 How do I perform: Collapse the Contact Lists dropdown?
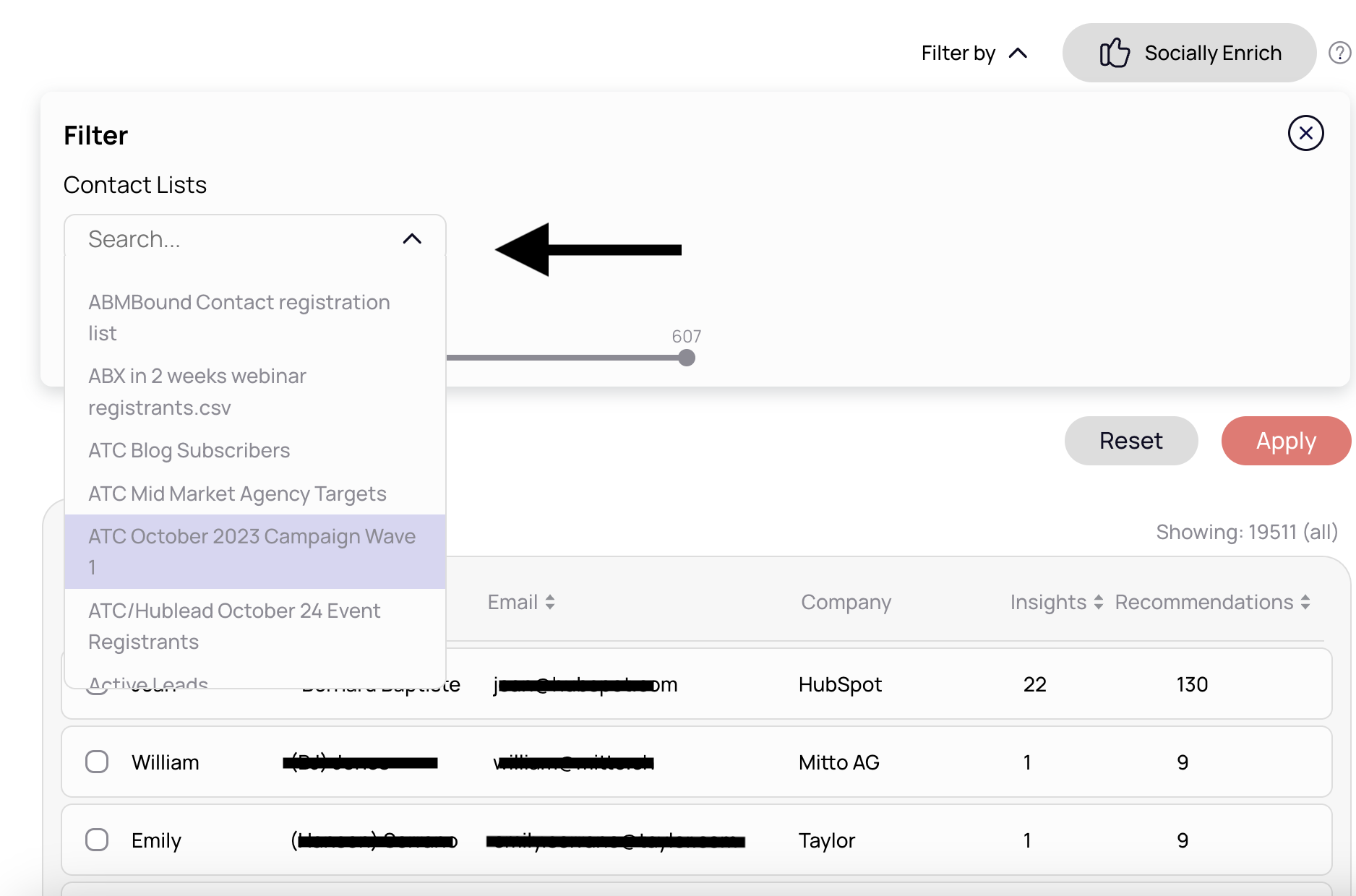tap(412, 238)
